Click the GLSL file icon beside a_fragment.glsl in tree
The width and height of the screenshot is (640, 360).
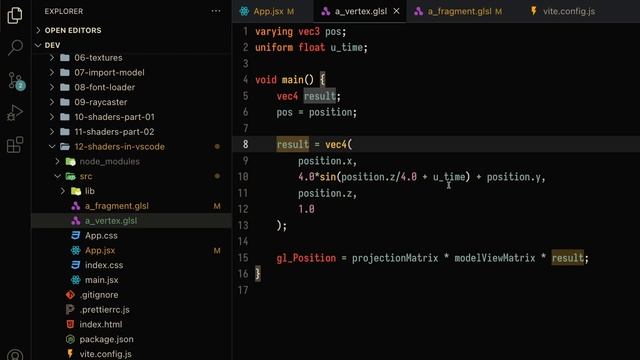click(x=76, y=206)
